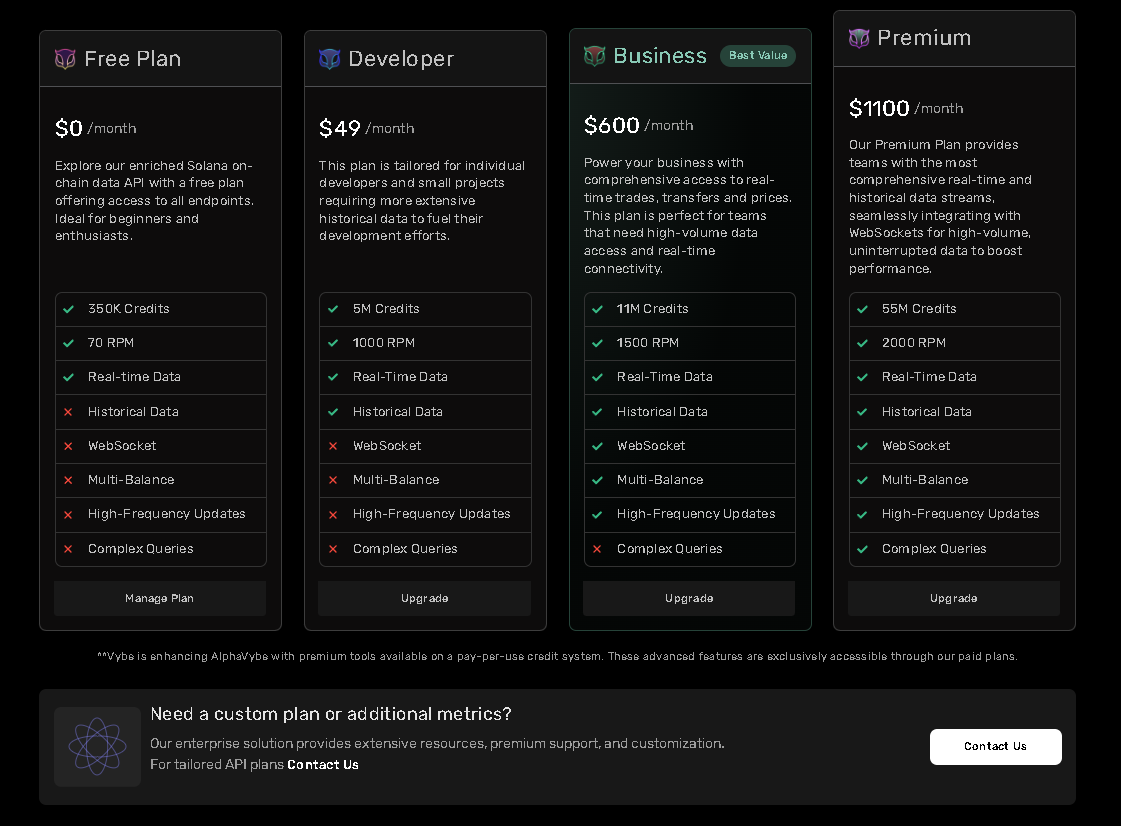This screenshot has height=826, width=1121.
Task: Upgrade to the Developer plan
Action: pyautogui.click(x=425, y=599)
